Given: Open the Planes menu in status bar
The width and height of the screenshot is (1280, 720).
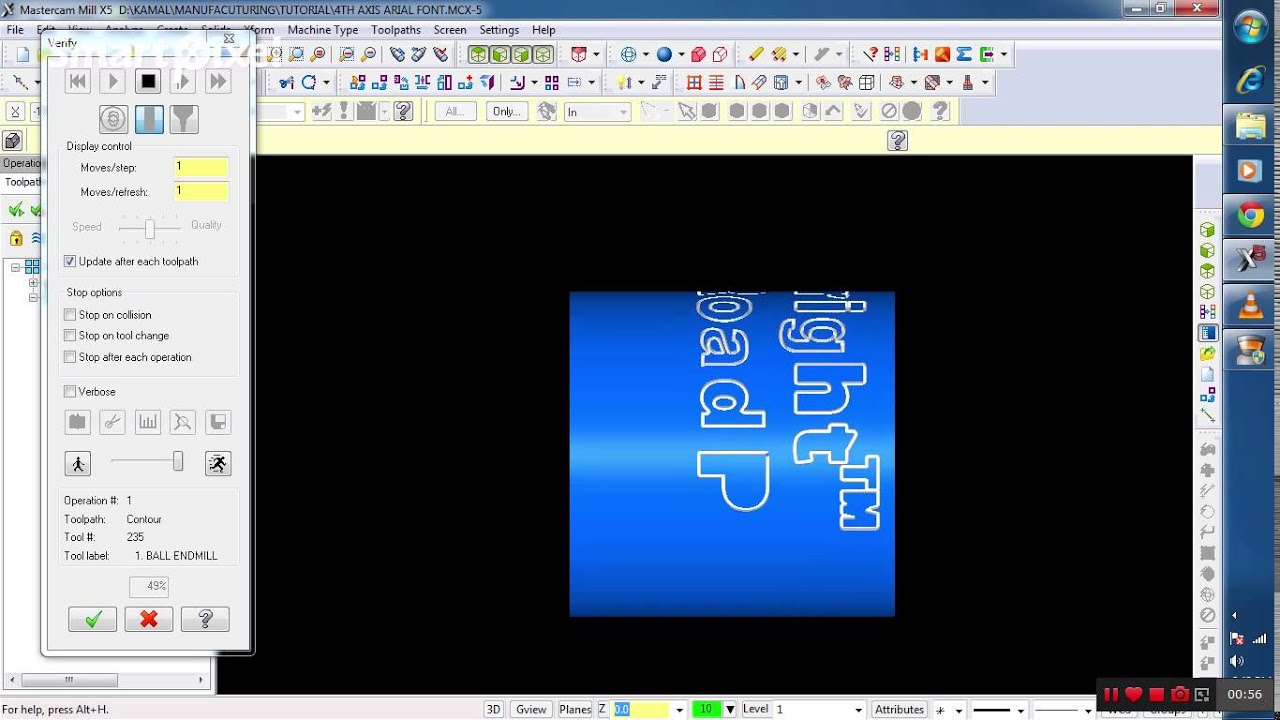Looking at the screenshot, I should pyautogui.click(x=575, y=709).
